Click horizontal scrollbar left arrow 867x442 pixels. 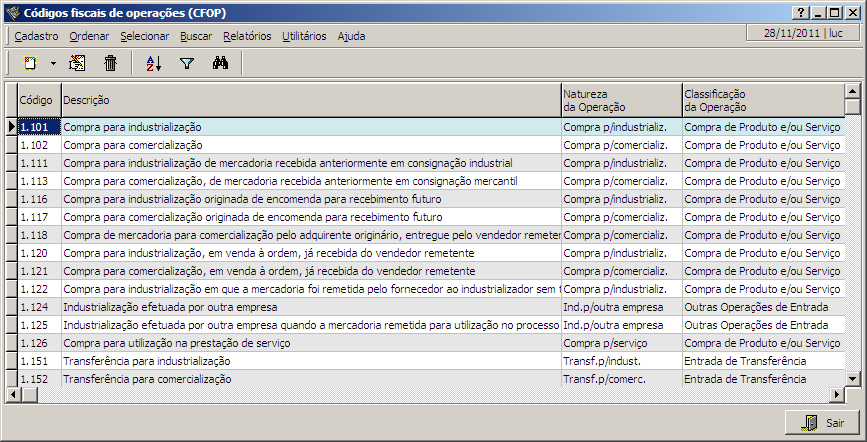[x=13, y=394]
